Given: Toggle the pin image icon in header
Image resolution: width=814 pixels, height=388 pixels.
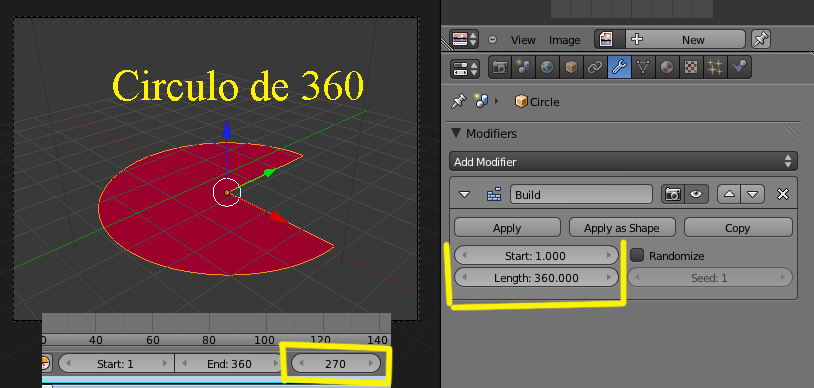Looking at the screenshot, I should pos(761,39).
